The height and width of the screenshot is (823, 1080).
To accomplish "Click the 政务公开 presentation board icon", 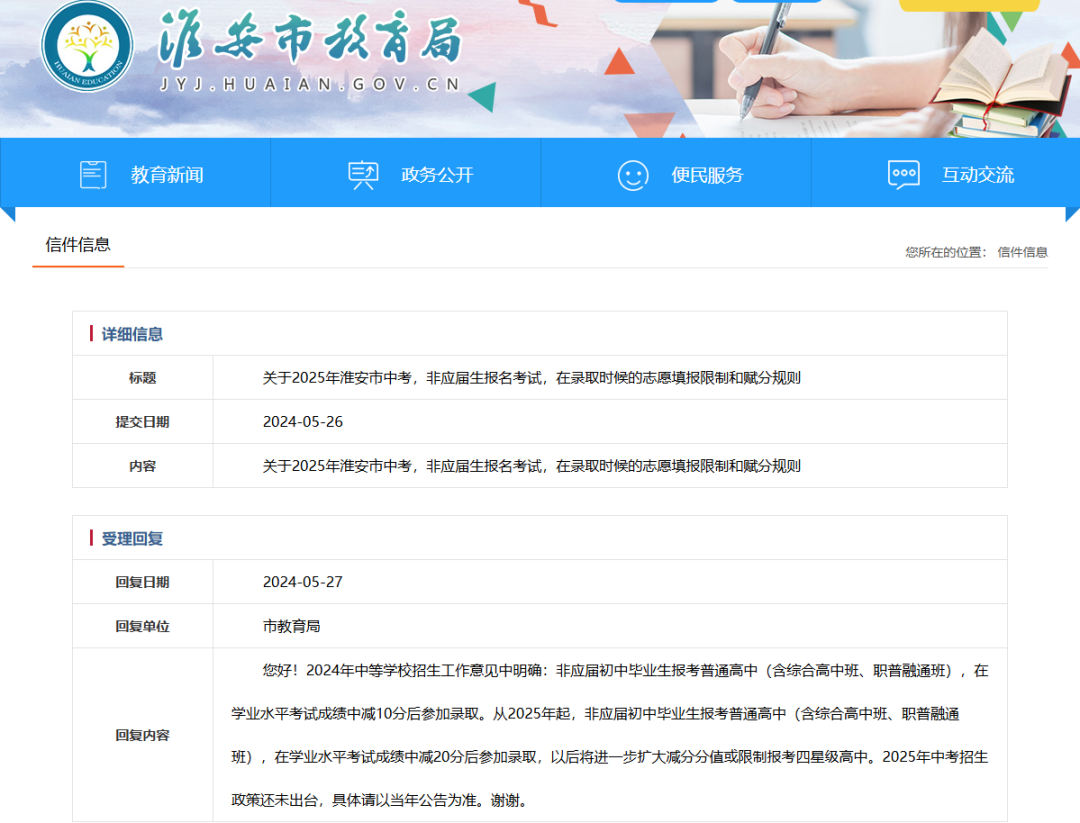I will [x=363, y=173].
